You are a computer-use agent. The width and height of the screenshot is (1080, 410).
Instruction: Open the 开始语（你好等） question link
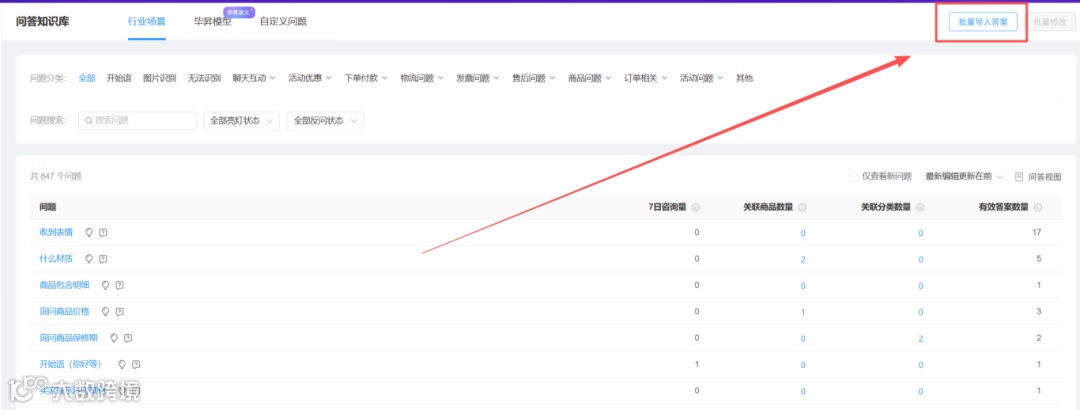[x=71, y=364]
